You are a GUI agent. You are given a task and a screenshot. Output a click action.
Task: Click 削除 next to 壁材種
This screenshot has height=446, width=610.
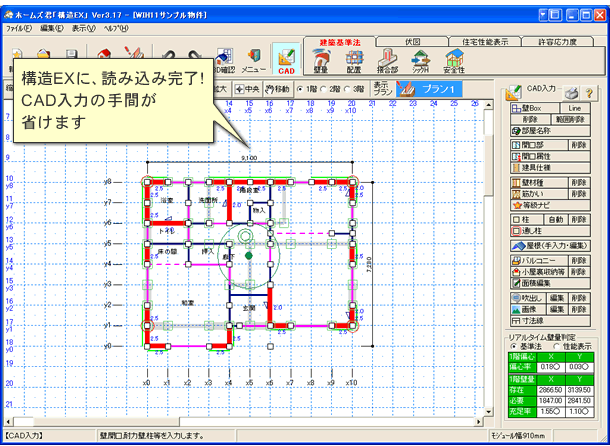coord(579,183)
